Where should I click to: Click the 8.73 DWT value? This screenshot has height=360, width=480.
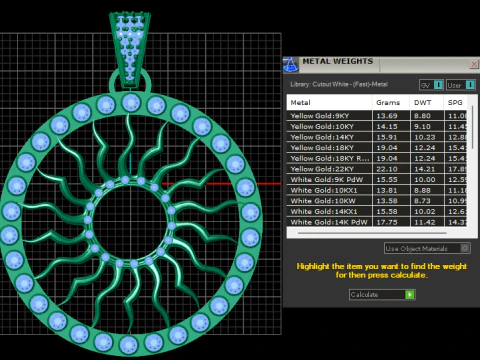tap(422, 201)
